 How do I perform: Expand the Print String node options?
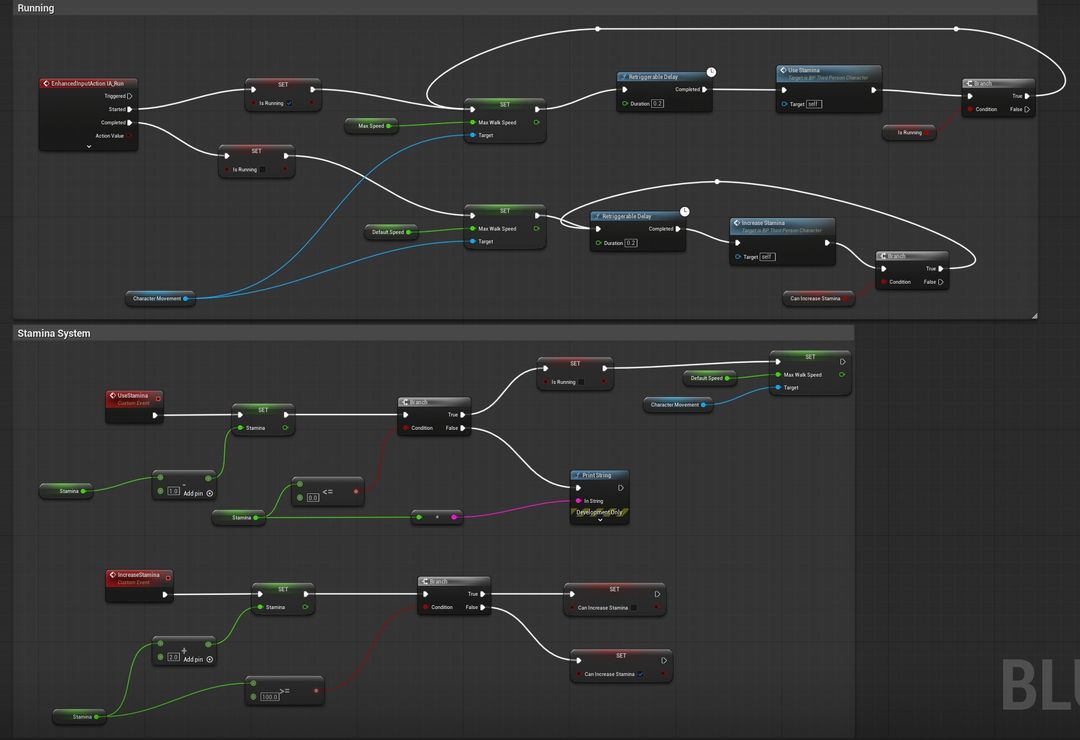[600, 520]
